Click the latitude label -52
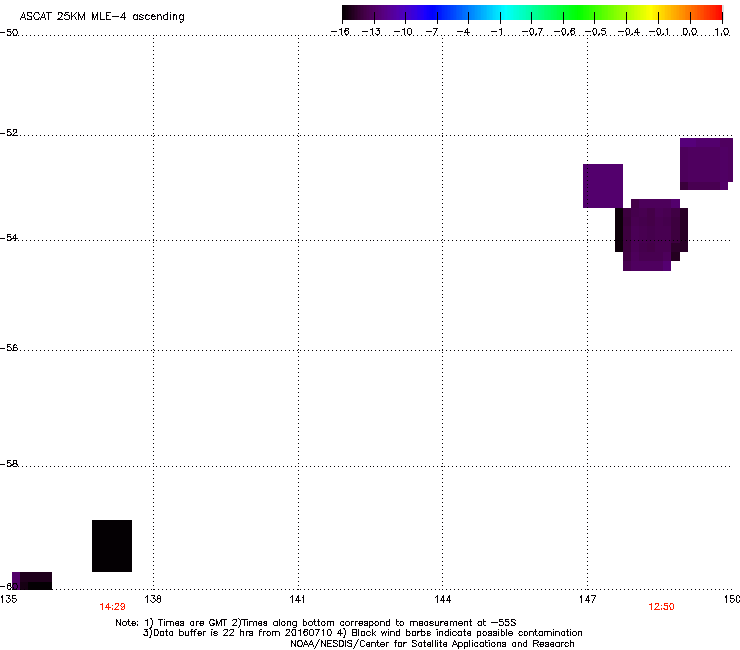This screenshot has width=740, height=650. point(9,133)
